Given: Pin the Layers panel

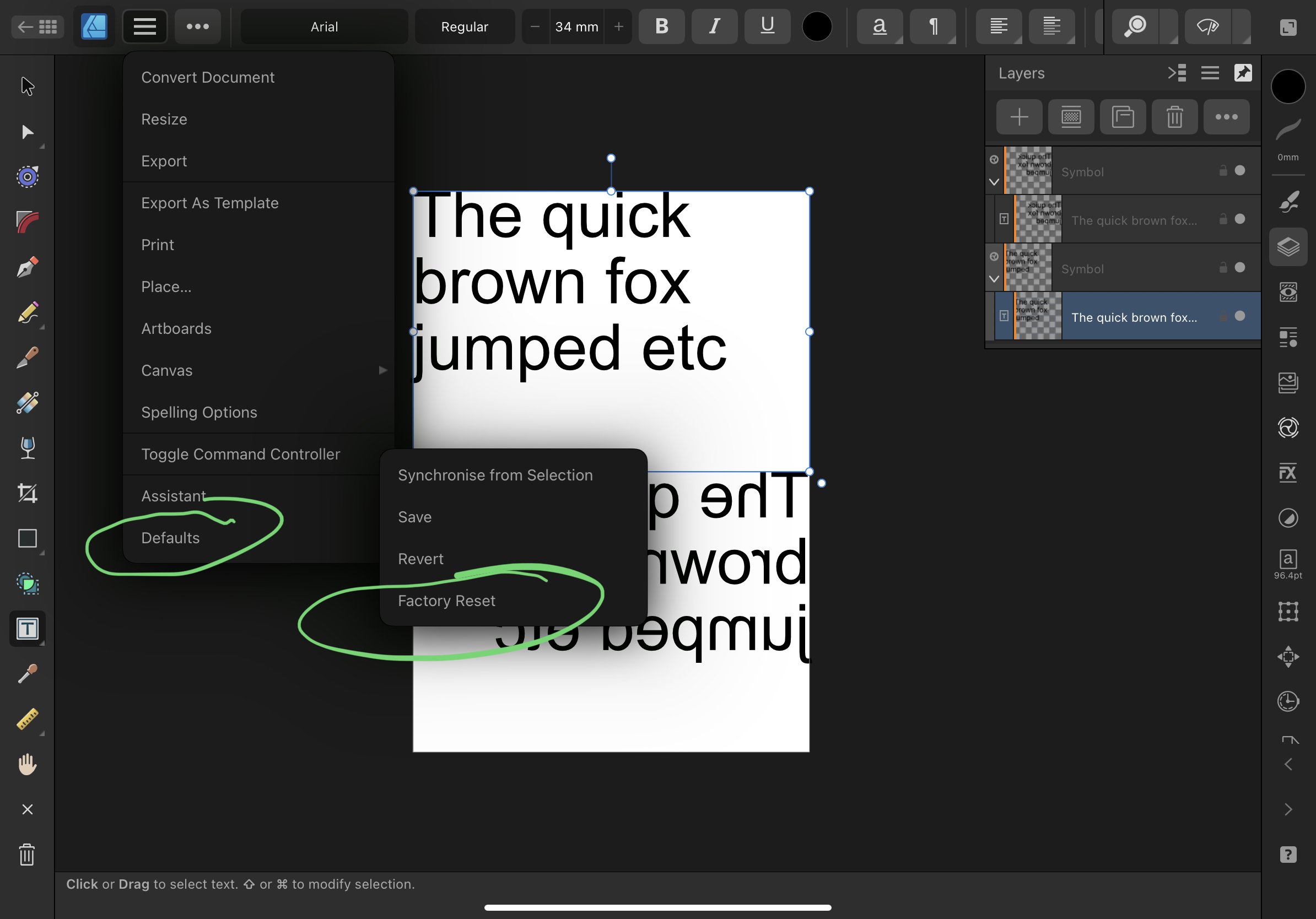Looking at the screenshot, I should pyautogui.click(x=1243, y=73).
